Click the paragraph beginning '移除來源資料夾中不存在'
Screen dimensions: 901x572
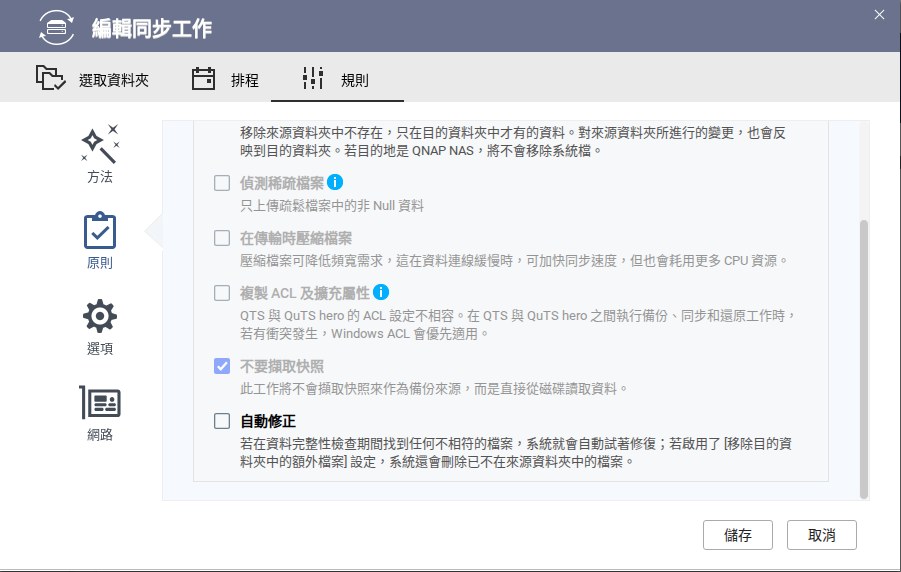click(513, 141)
